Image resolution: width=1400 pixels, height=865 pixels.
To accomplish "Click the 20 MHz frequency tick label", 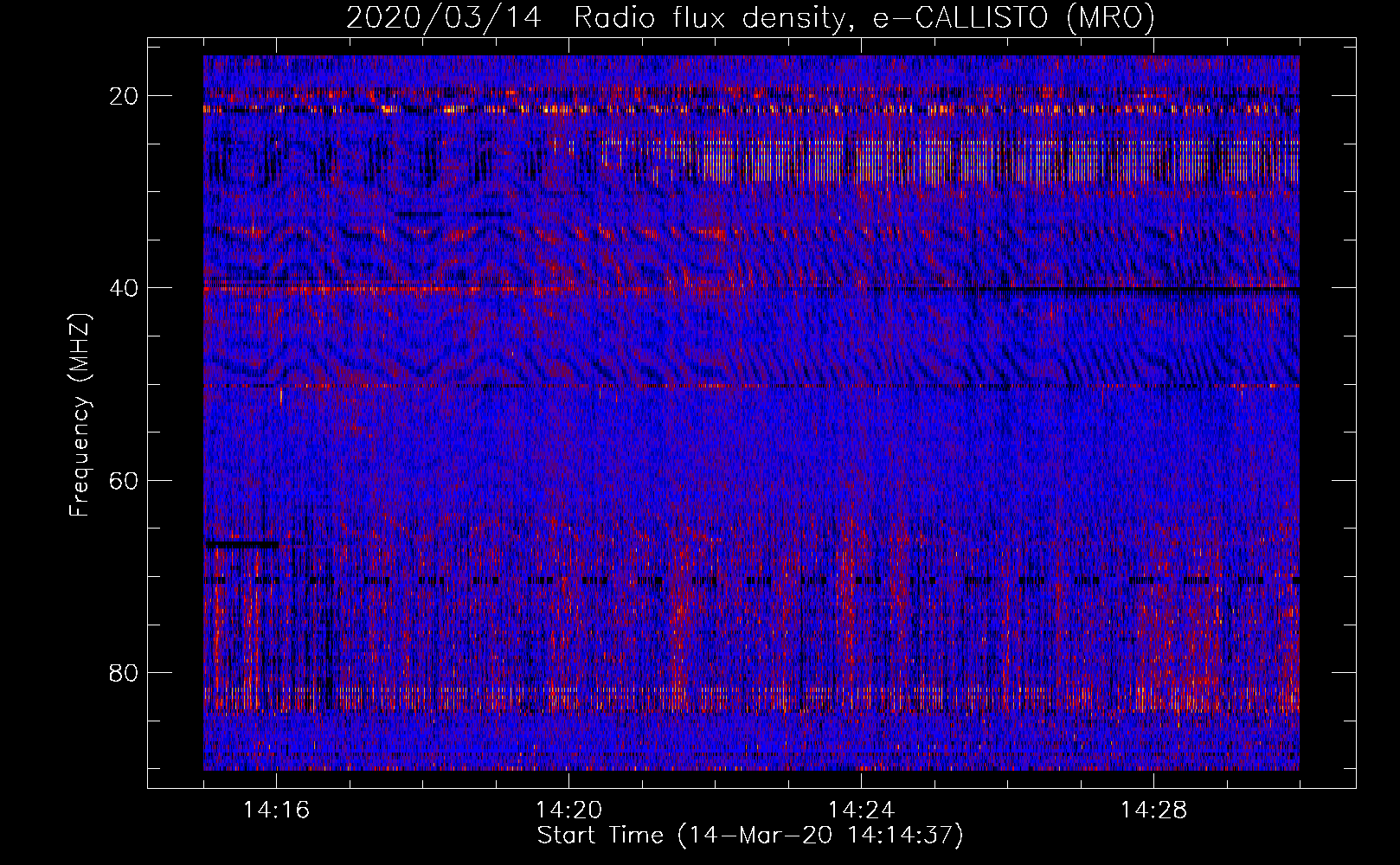I will click(125, 96).
